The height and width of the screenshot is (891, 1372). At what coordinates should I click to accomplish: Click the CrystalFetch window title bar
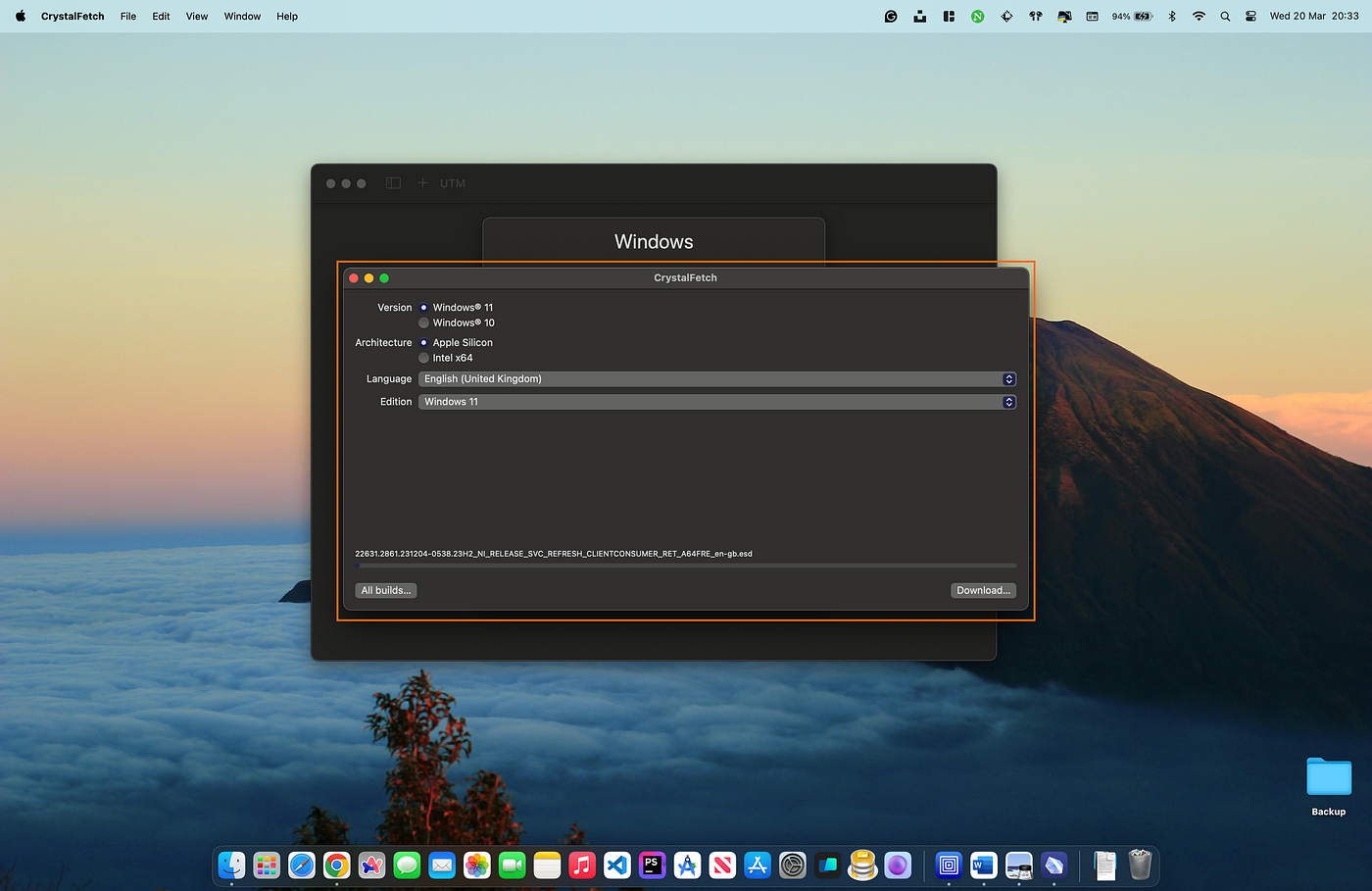pos(685,278)
